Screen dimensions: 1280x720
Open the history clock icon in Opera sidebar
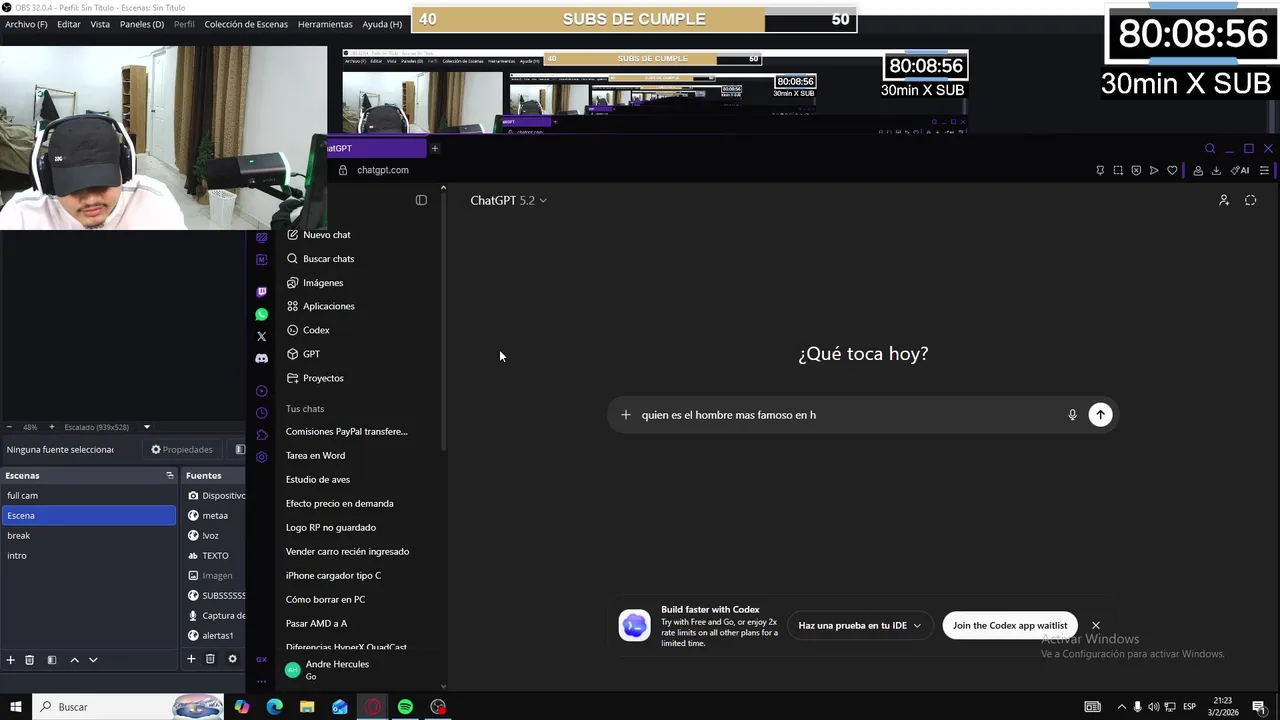tap(262, 413)
